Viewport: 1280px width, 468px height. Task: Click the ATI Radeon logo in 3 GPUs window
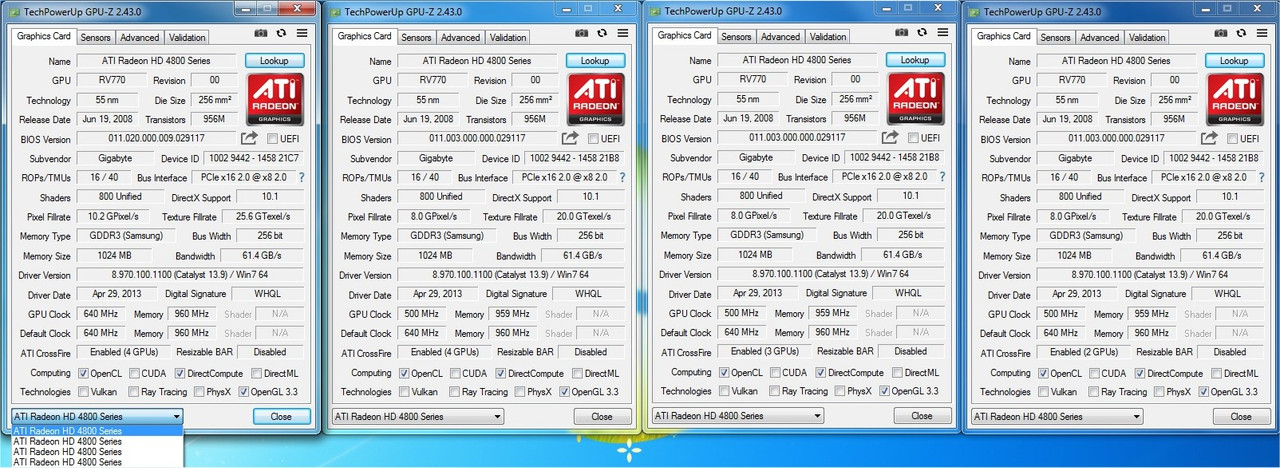coord(917,98)
